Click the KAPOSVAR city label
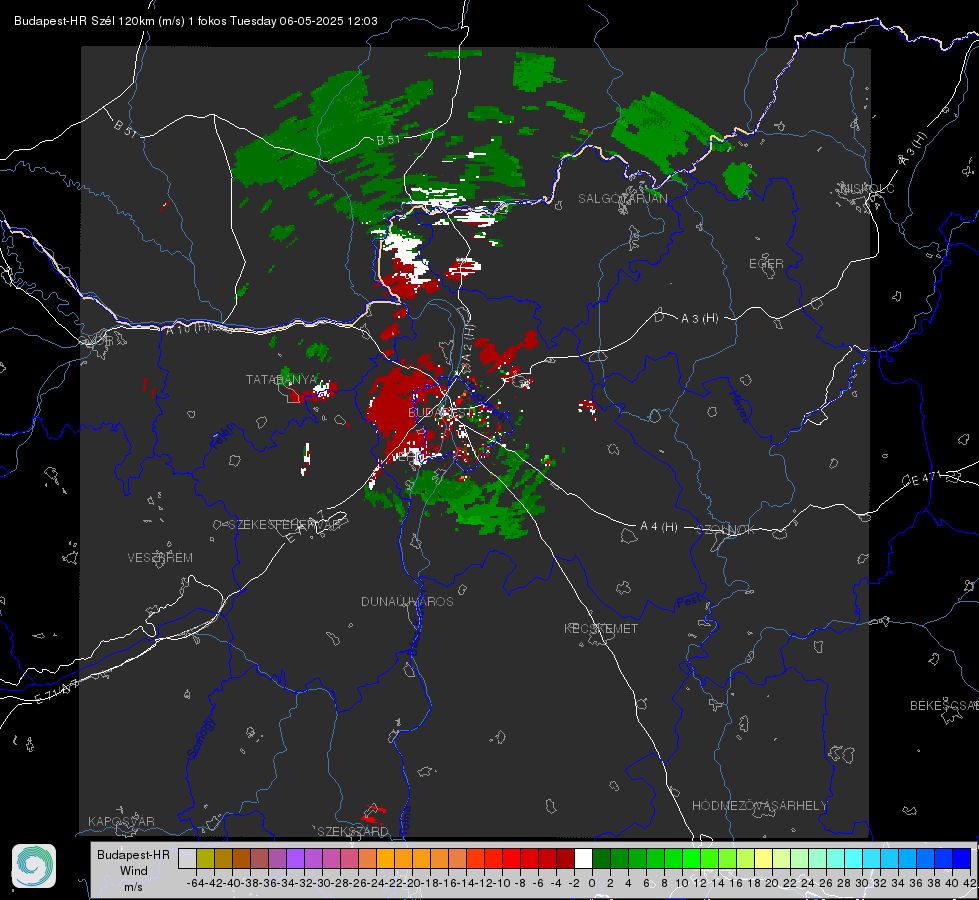 coord(121,821)
